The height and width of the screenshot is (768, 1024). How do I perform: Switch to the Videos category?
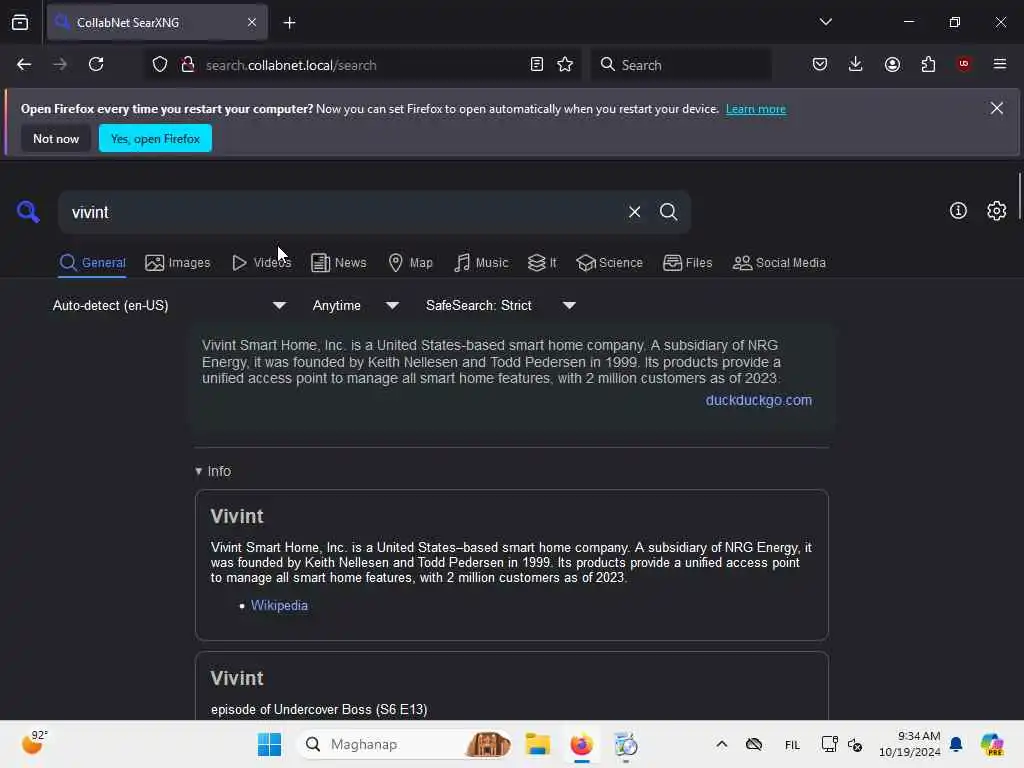(x=261, y=263)
